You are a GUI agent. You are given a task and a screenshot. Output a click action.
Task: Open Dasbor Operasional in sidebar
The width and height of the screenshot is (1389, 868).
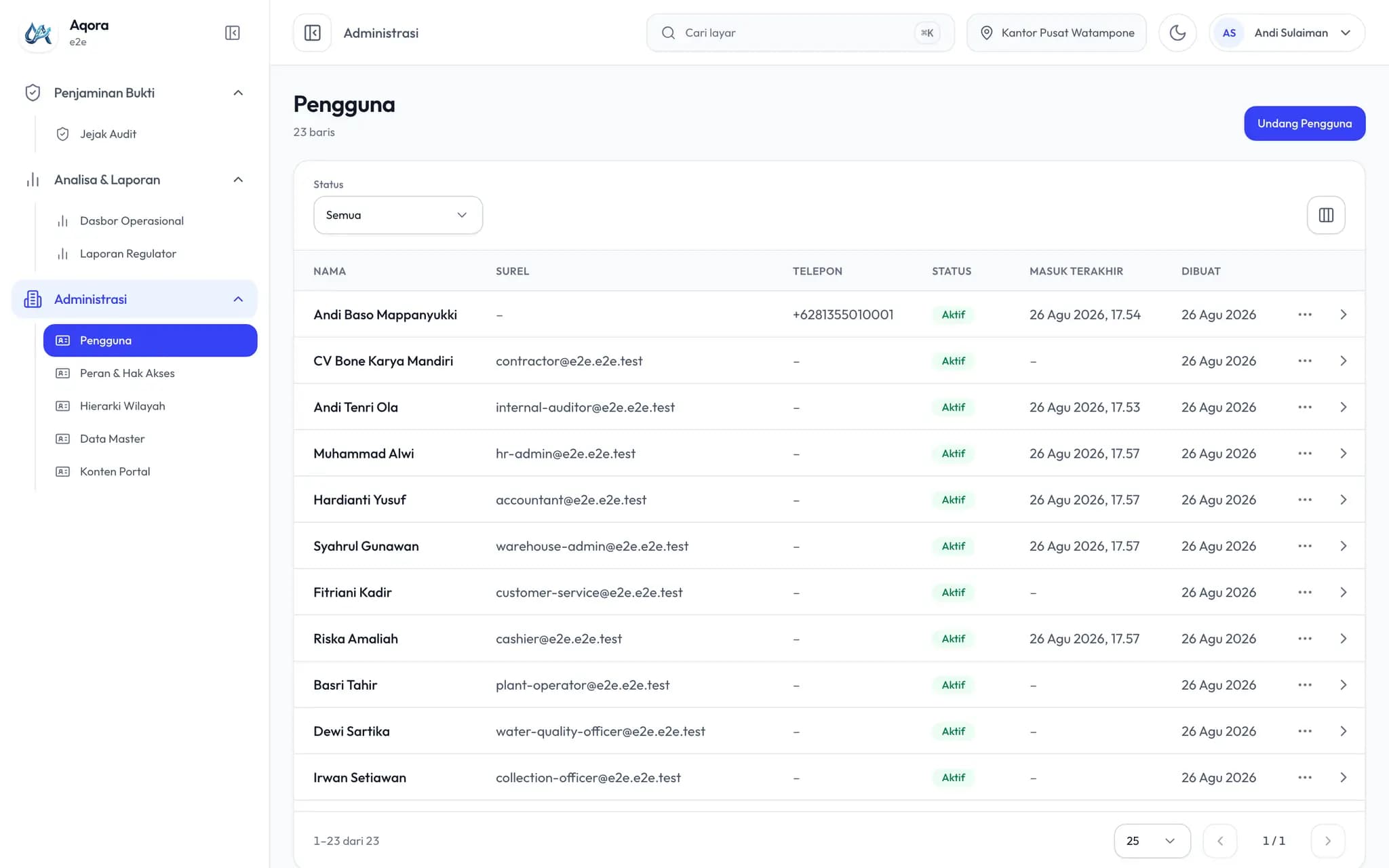tap(150, 221)
